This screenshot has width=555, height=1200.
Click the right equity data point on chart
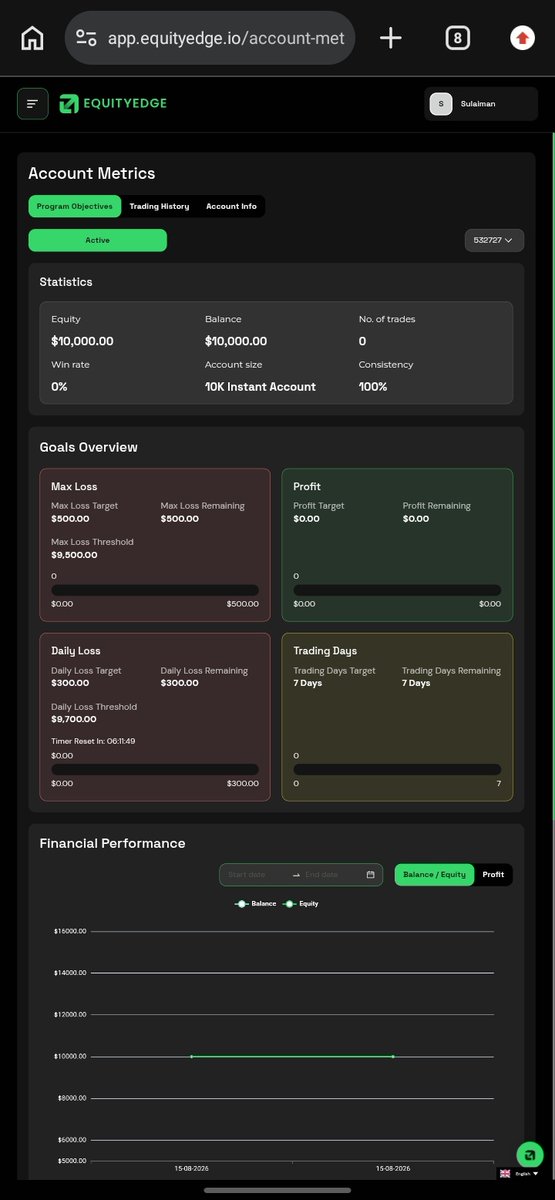coord(393,1056)
